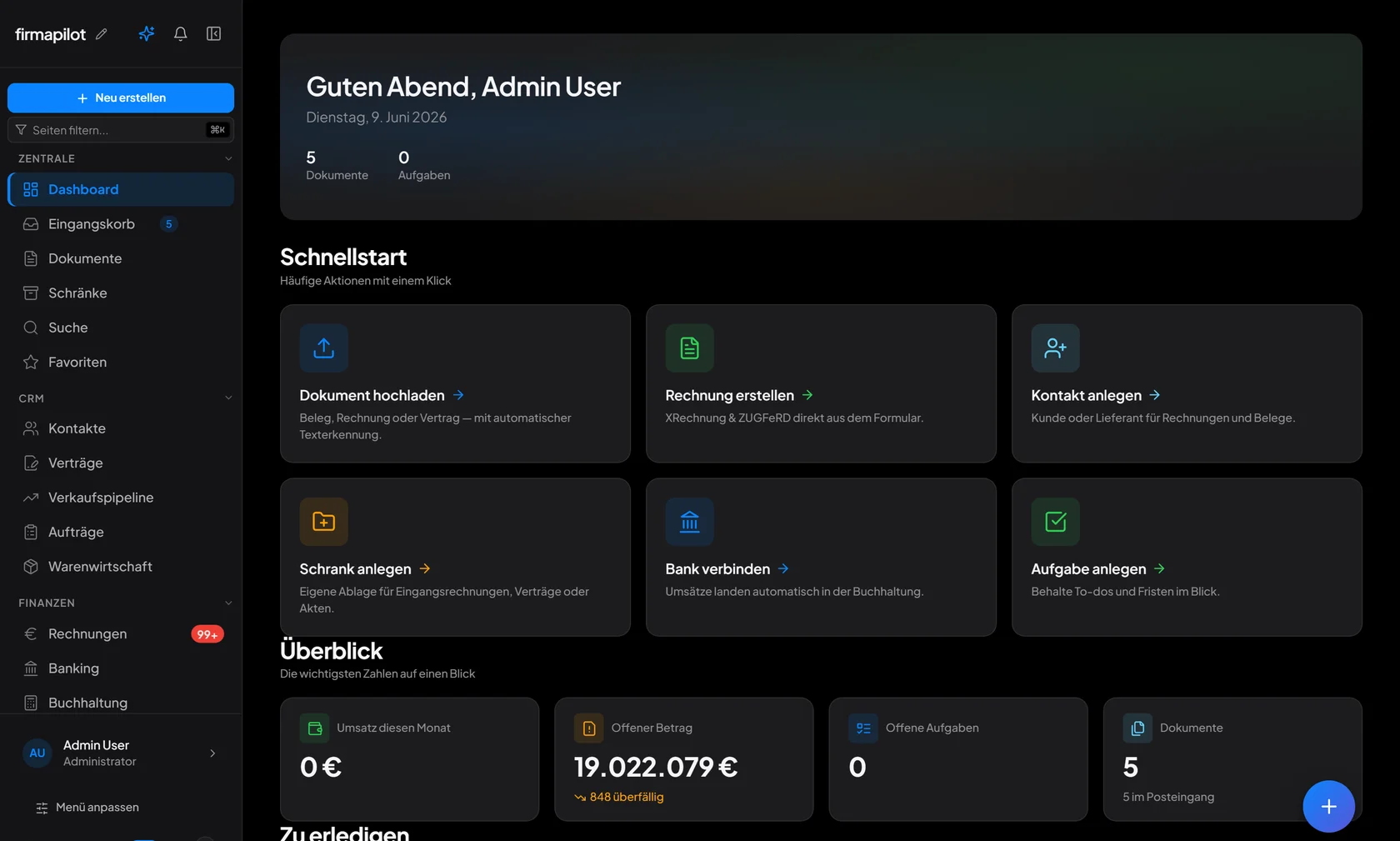Viewport: 1400px width, 841px height.
Task: Open Aufträge in the sidebar
Action: (121, 532)
